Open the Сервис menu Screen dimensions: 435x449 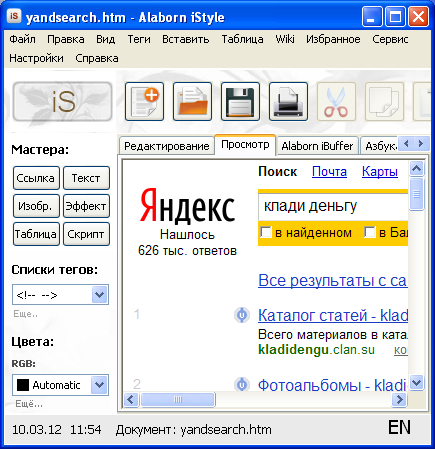390,39
